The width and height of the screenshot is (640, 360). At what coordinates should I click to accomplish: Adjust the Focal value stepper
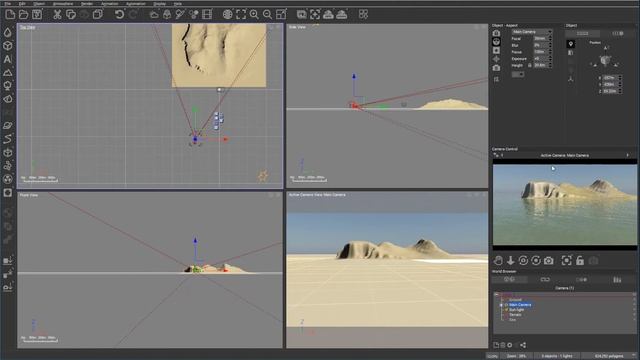pos(550,38)
